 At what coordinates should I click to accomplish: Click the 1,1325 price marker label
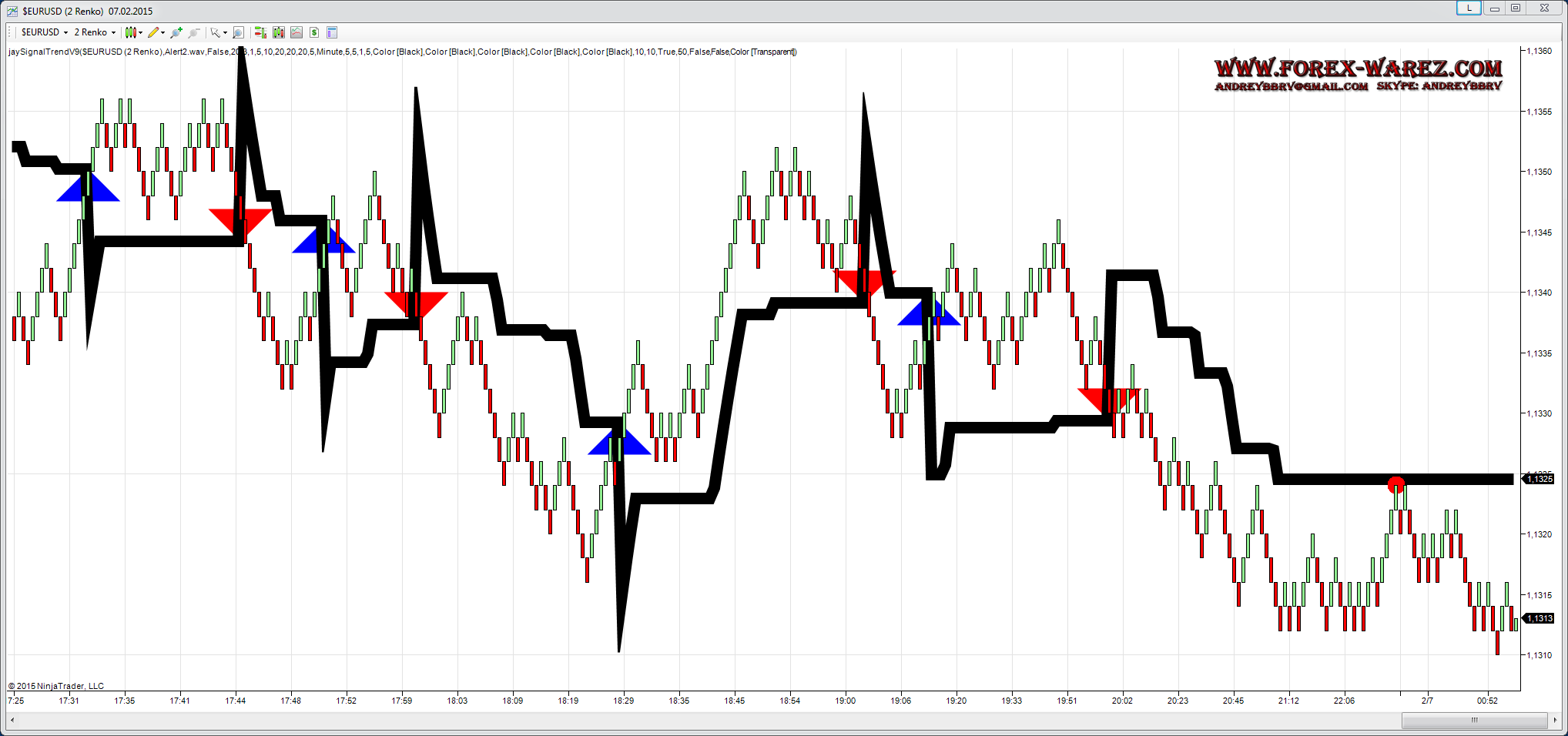[1540, 479]
